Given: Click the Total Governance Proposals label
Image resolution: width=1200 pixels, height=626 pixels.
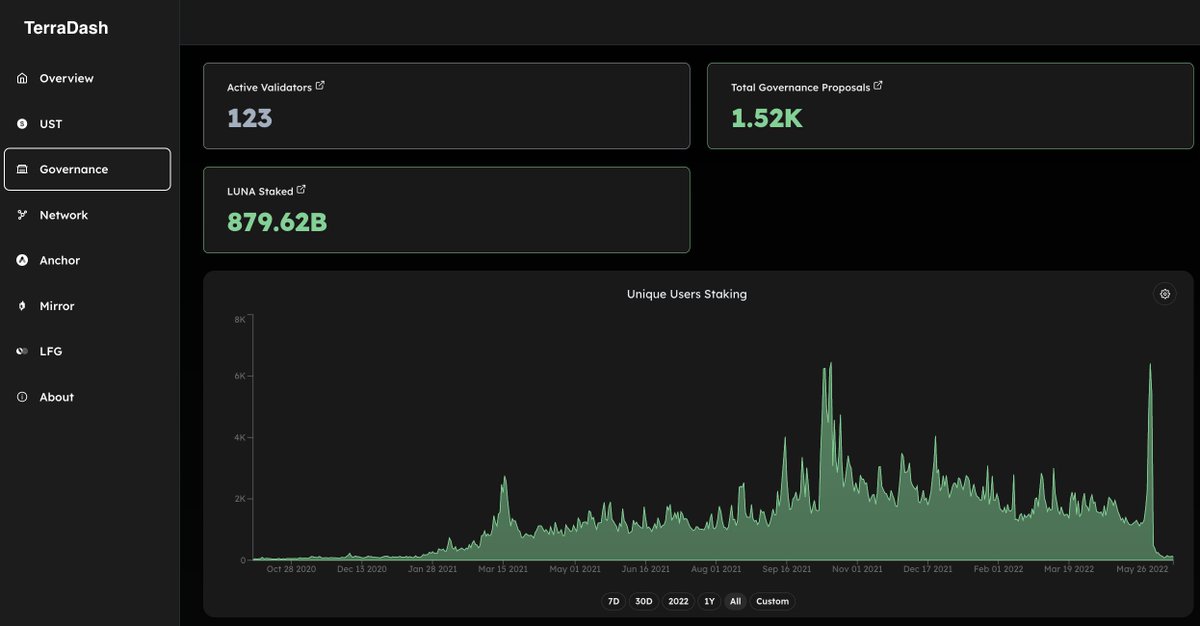Looking at the screenshot, I should click(800, 88).
